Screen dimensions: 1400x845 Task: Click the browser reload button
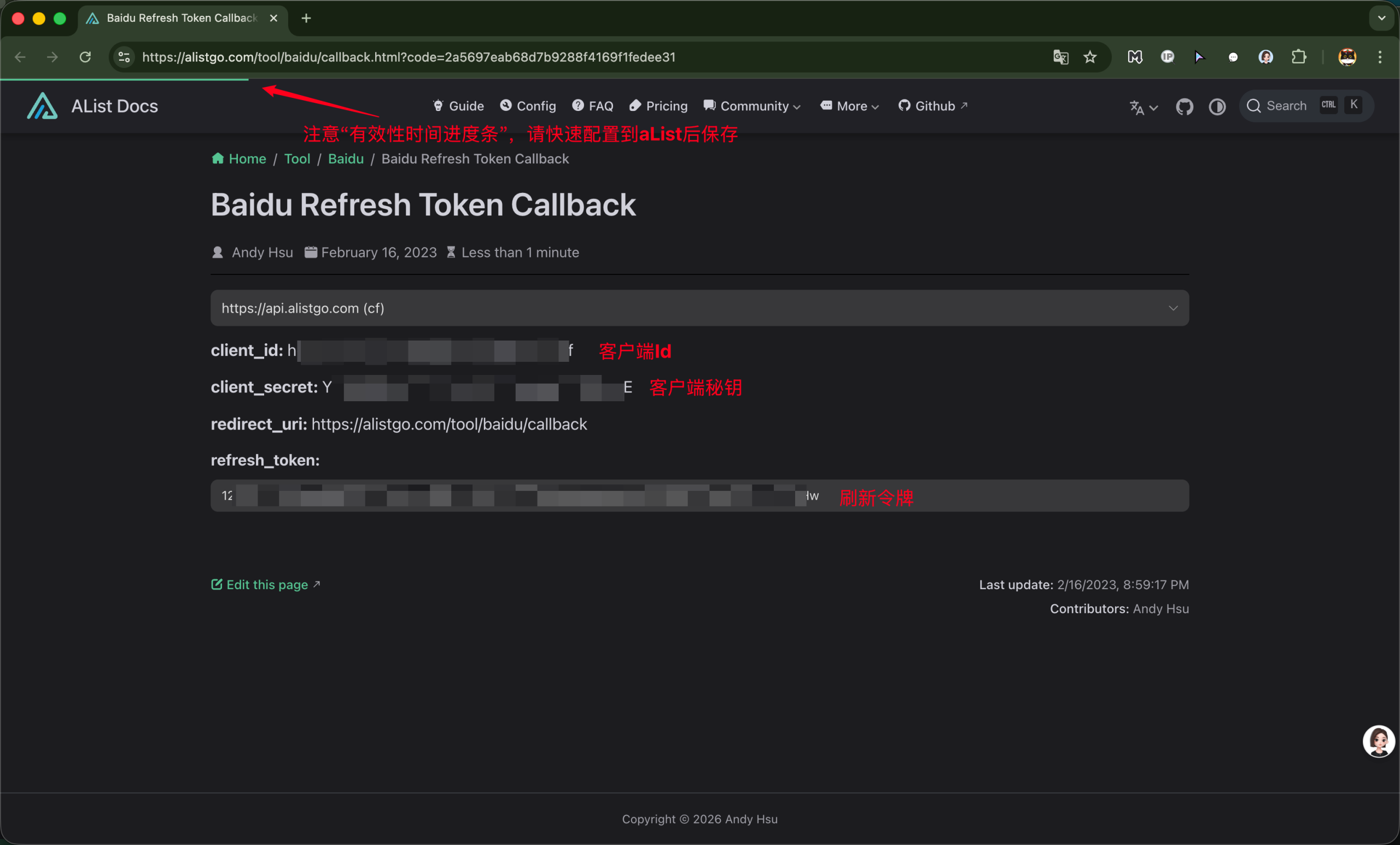coord(85,57)
